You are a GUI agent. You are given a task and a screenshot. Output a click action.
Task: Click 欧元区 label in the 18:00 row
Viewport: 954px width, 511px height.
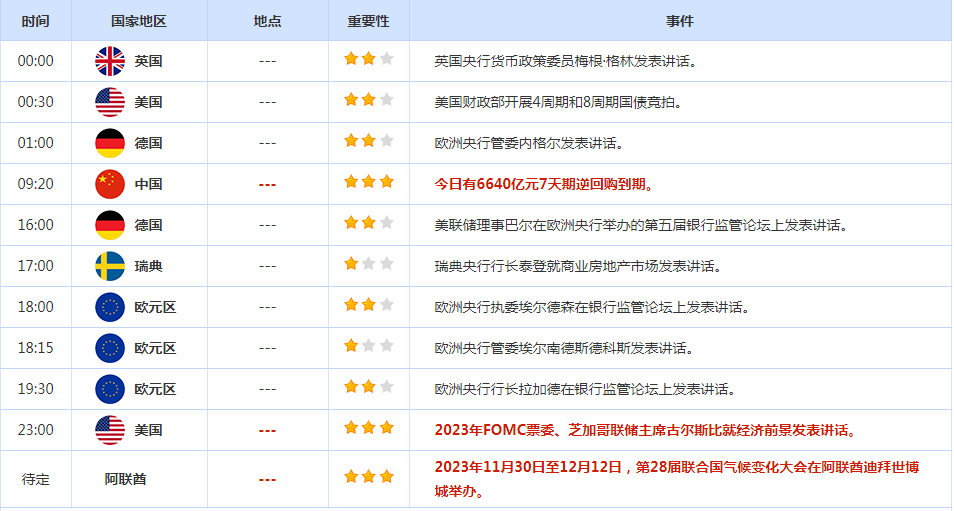[155, 307]
